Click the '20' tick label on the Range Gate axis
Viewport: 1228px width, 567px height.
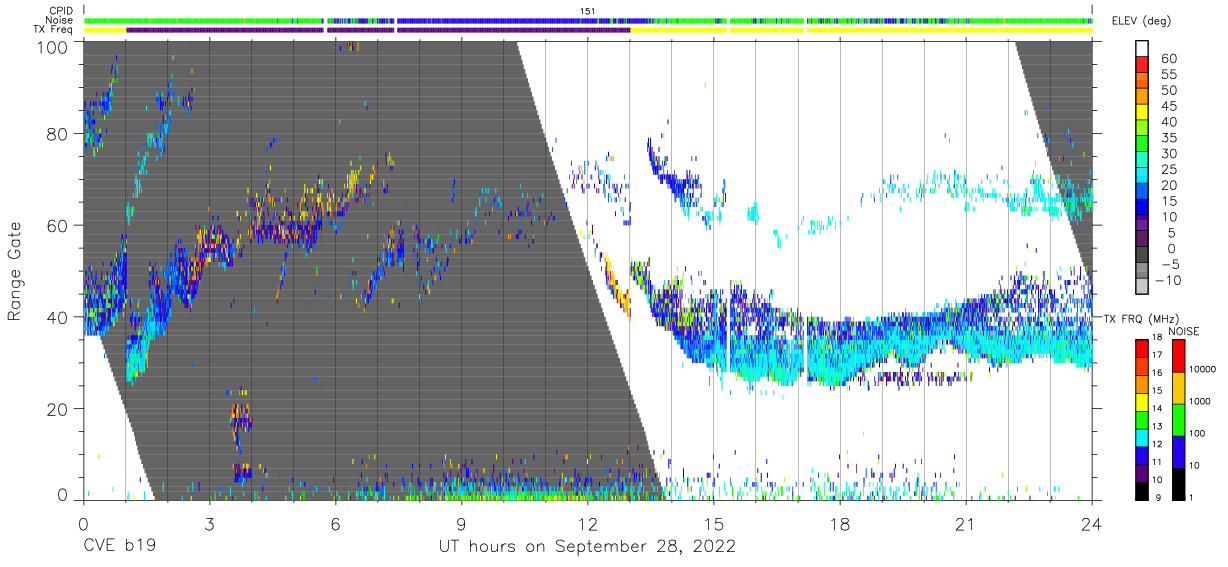[58, 408]
